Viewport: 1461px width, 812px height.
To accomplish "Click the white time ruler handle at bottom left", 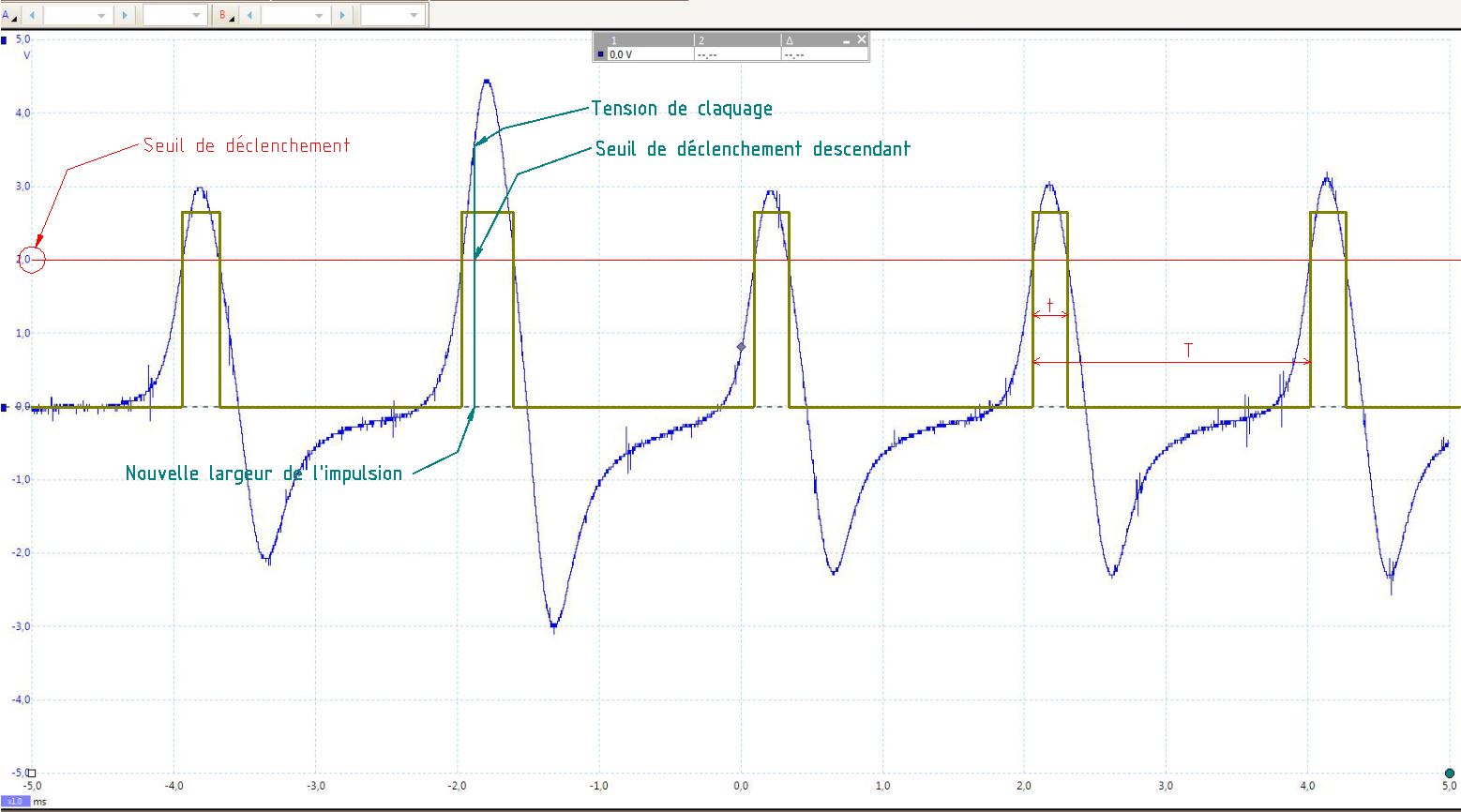I will point(31,774).
